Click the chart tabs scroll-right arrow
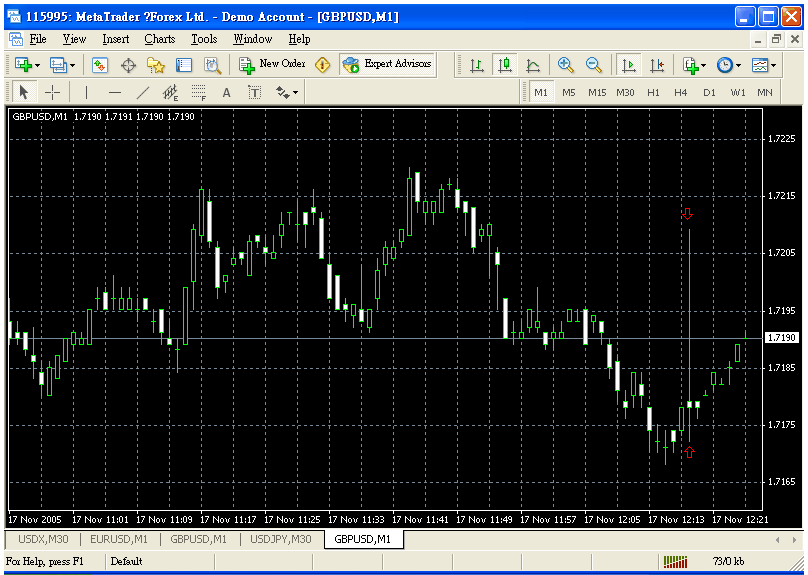 (794, 540)
